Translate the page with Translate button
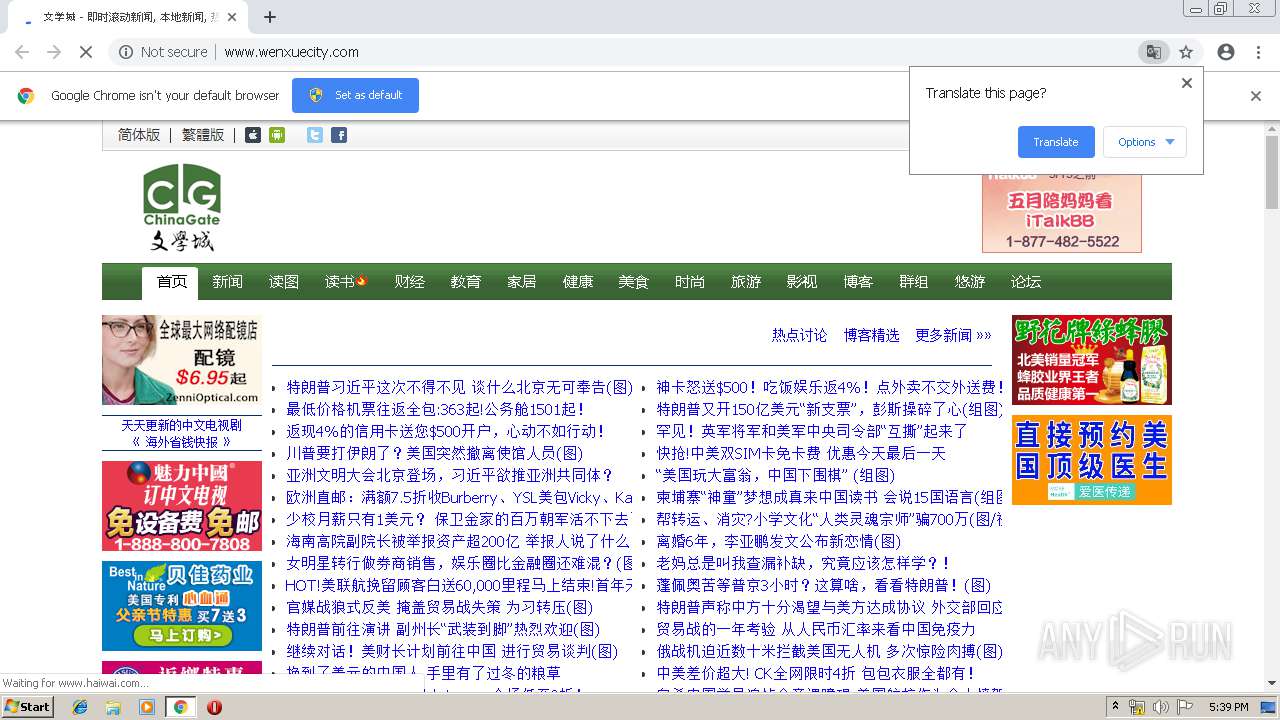 pyautogui.click(x=1056, y=142)
